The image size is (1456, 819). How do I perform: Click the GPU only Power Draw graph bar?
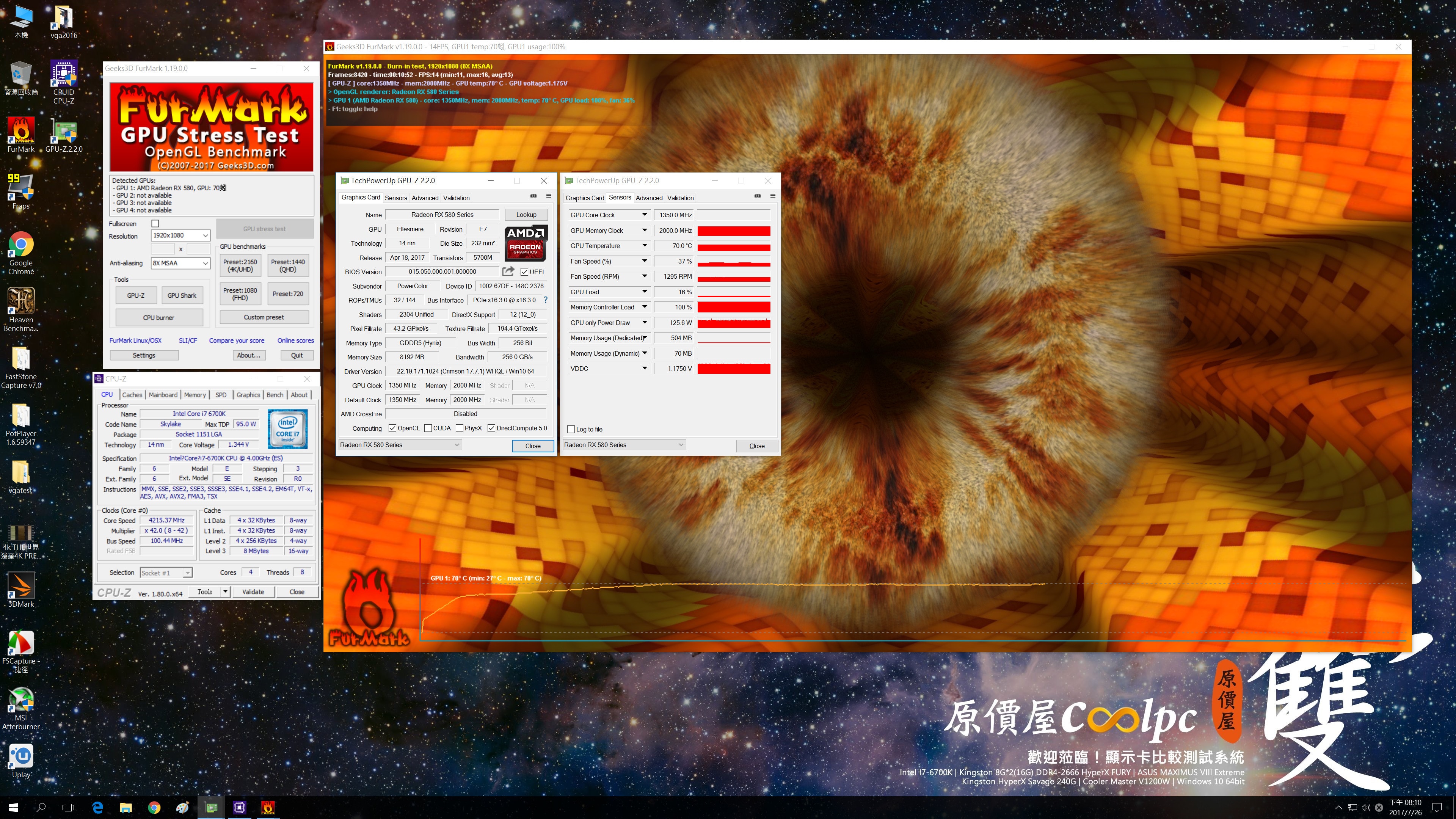click(734, 323)
